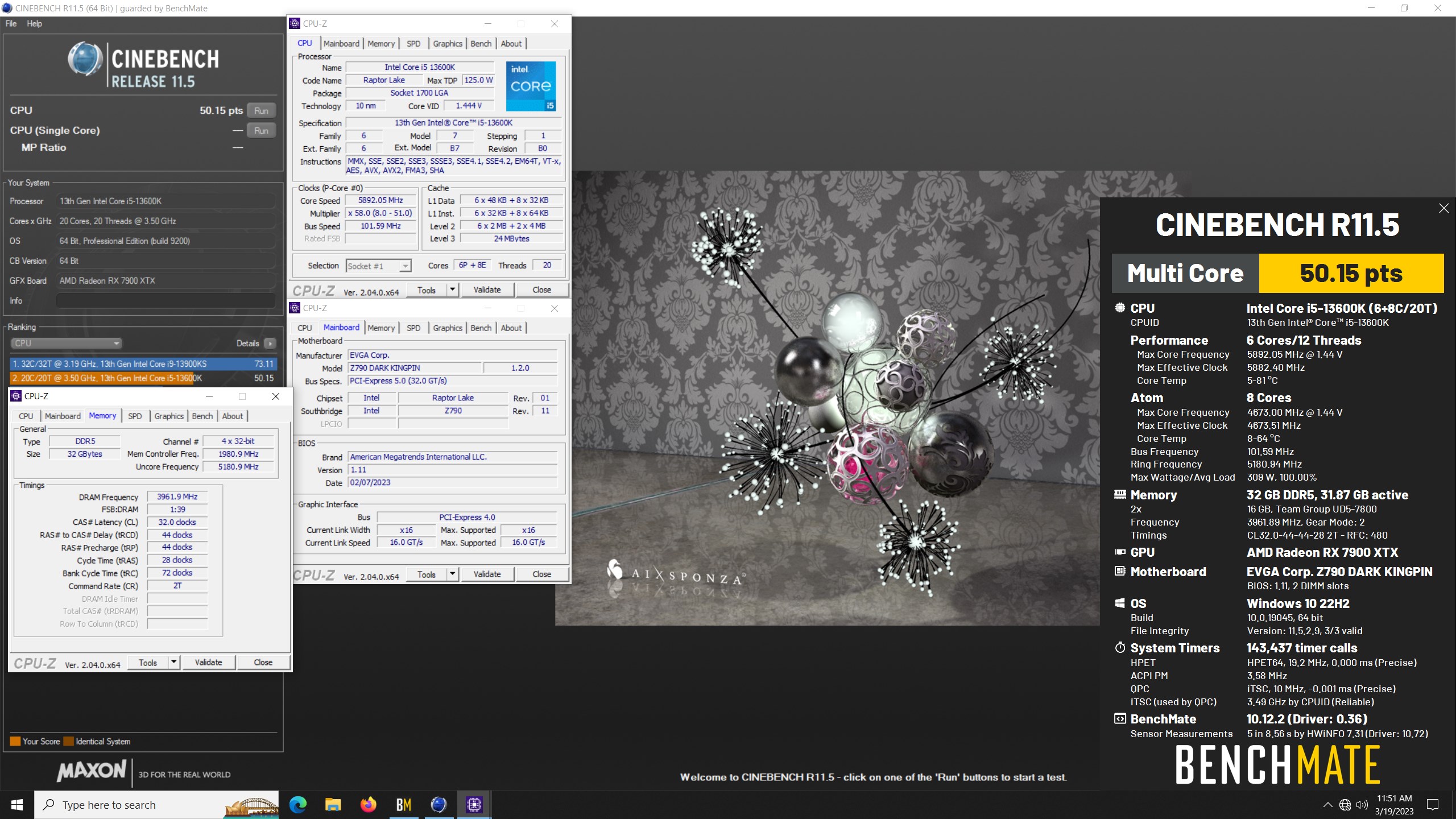Viewport: 1456px width, 819px height.
Task: Run the CPU multi-core benchmark
Action: tap(261, 110)
